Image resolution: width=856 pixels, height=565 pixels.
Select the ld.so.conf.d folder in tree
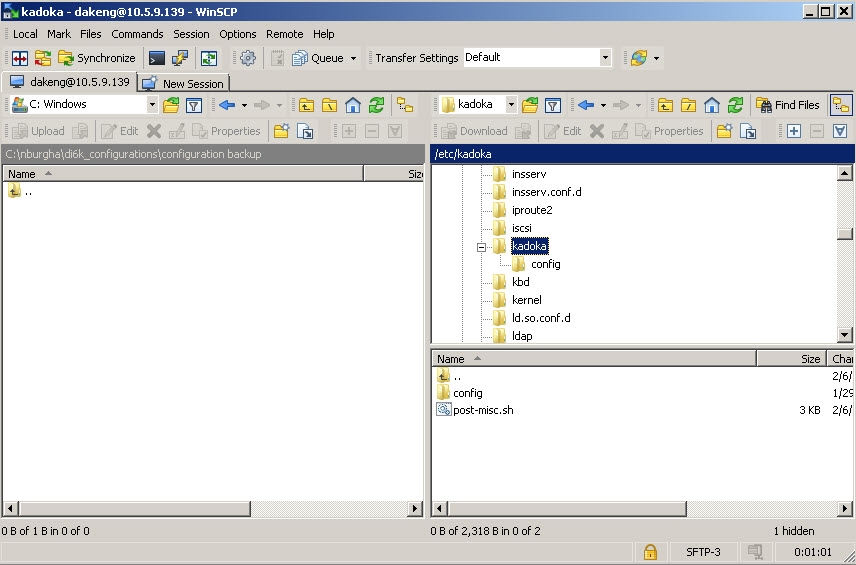coord(541,318)
